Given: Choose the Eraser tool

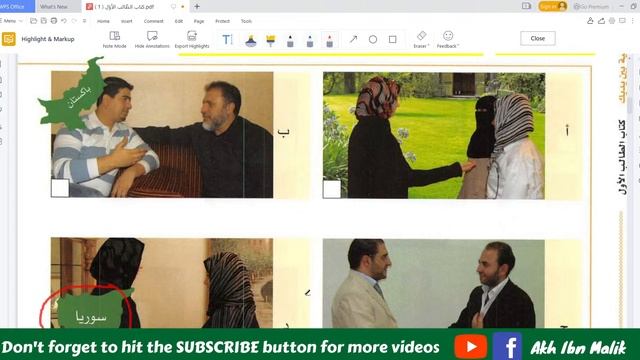Looking at the screenshot, I should coord(421,39).
